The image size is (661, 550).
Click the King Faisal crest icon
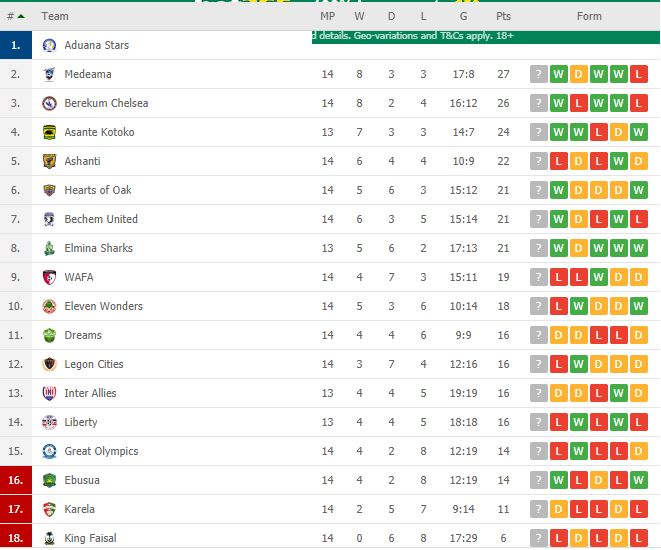[49, 538]
